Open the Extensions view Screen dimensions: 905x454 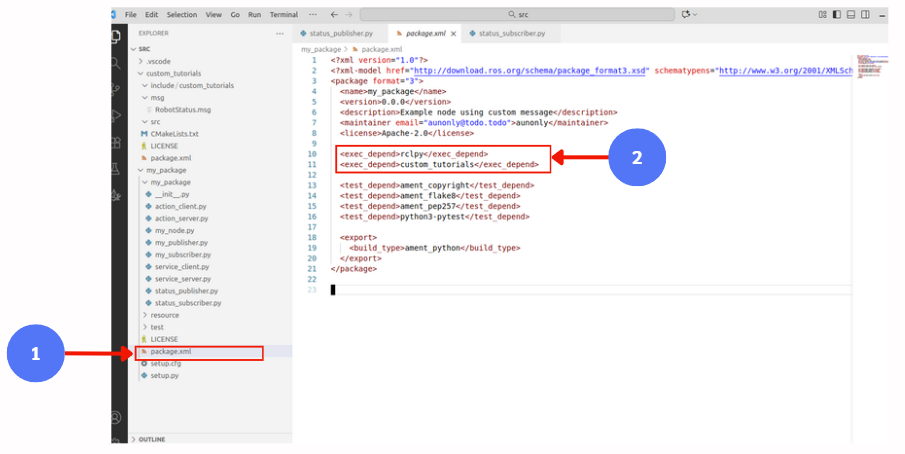118,141
